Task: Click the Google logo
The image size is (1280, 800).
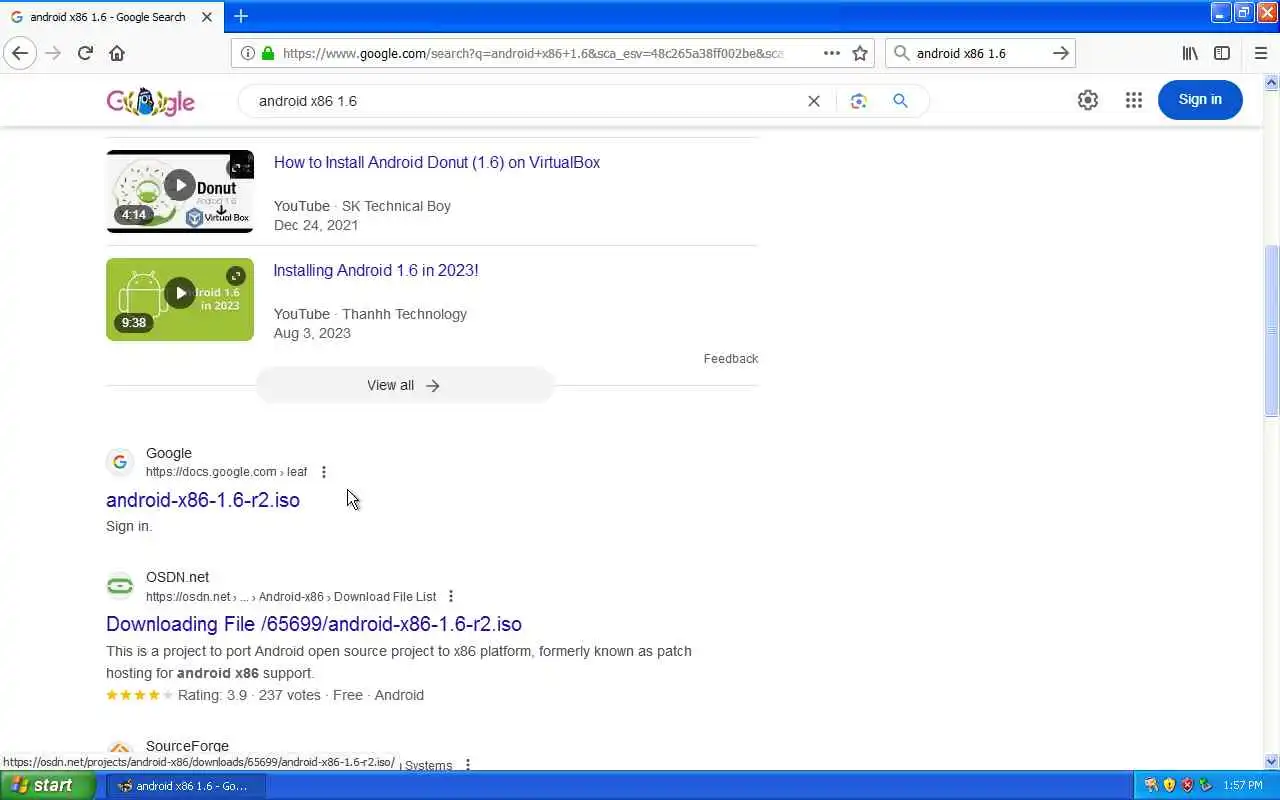Action: (150, 101)
